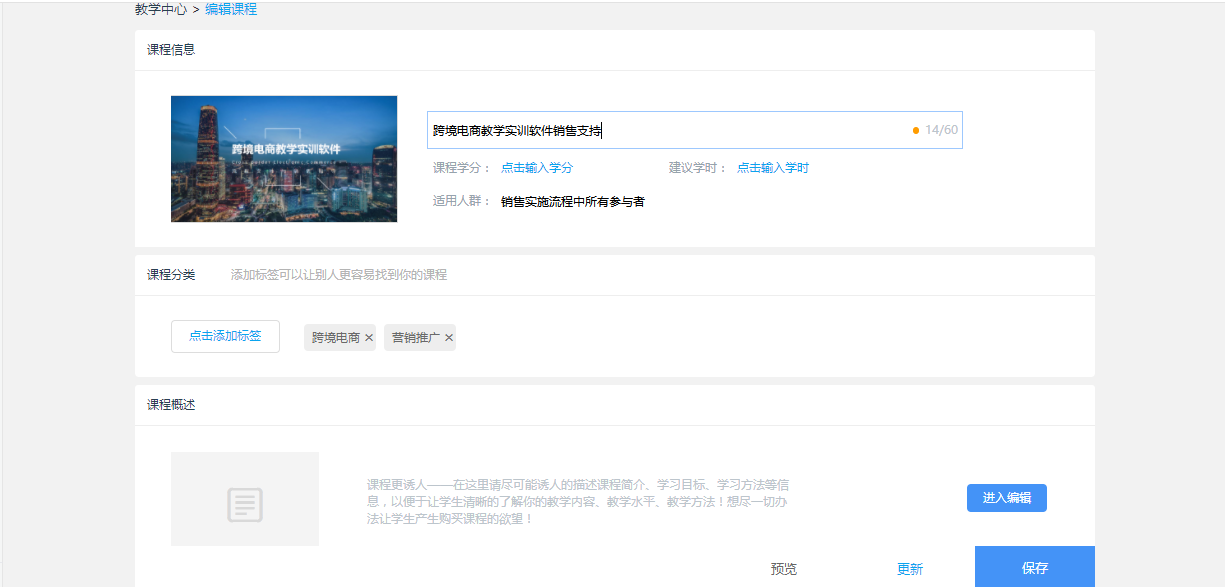Go to 教学中心 breadcrumb link
The image size is (1225, 587).
point(161,9)
